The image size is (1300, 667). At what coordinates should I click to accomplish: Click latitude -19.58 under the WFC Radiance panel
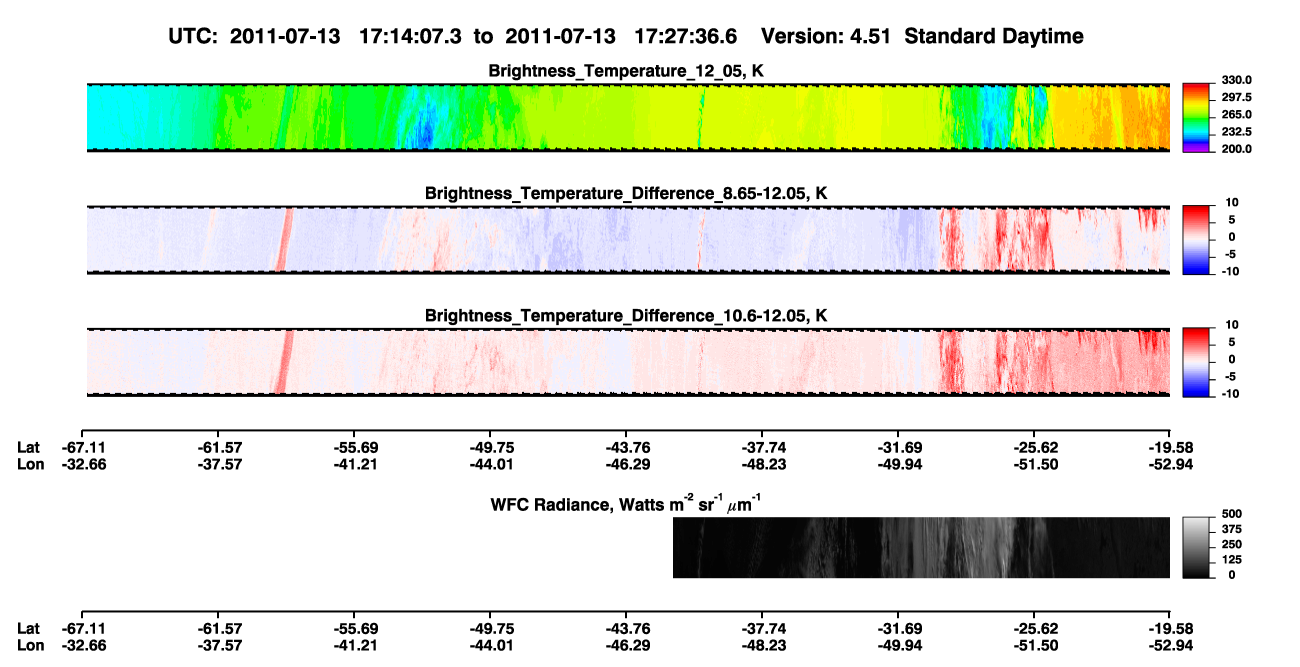click(1170, 628)
